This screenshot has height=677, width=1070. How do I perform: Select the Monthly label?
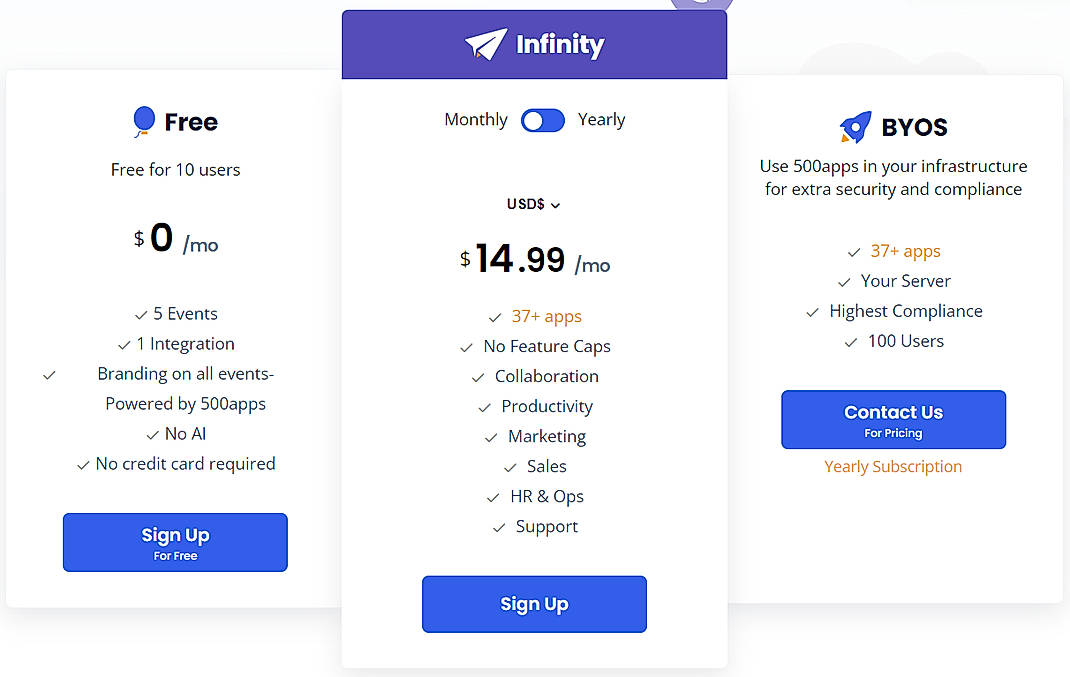(x=475, y=119)
